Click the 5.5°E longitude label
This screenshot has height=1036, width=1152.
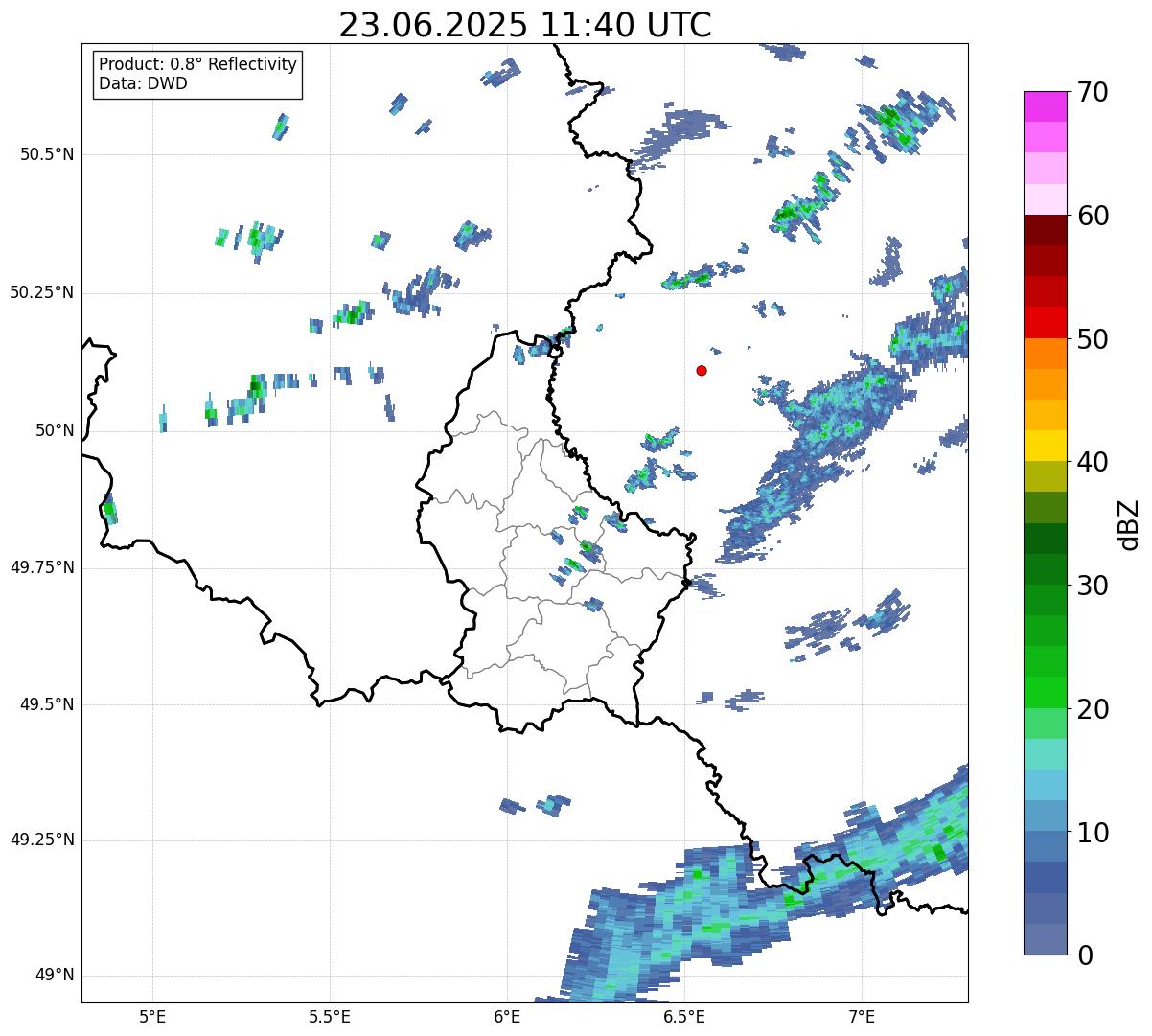coord(330,1016)
